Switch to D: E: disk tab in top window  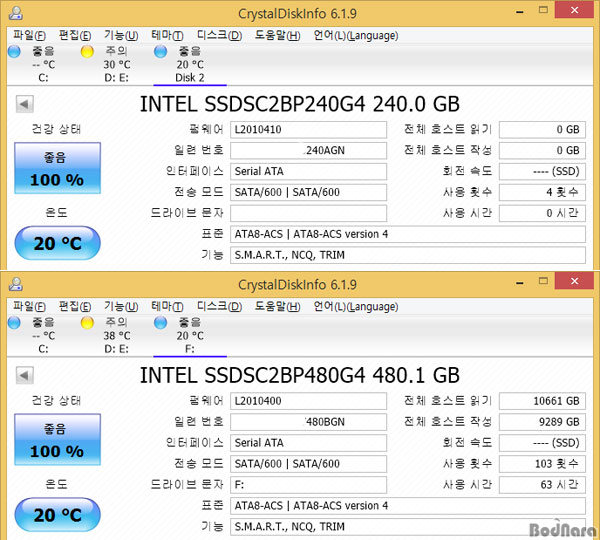117,64
